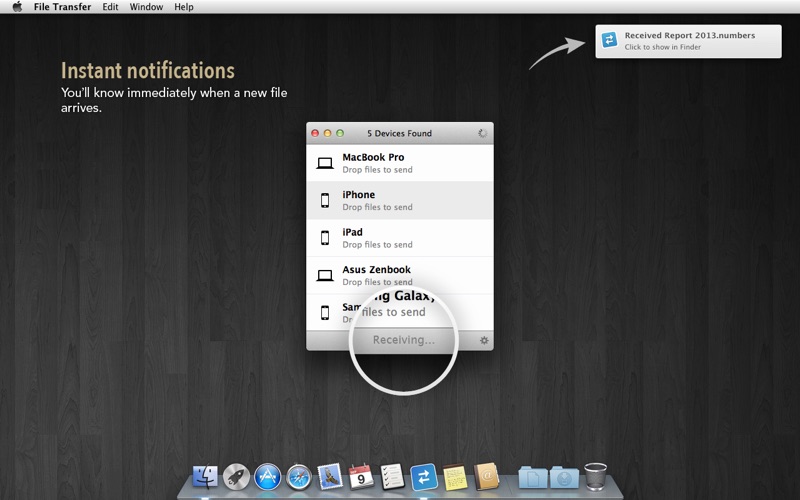The height and width of the screenshot is (500, 800).
Task: Click the File Transfer icon in the notification
Action: (609, 40)
